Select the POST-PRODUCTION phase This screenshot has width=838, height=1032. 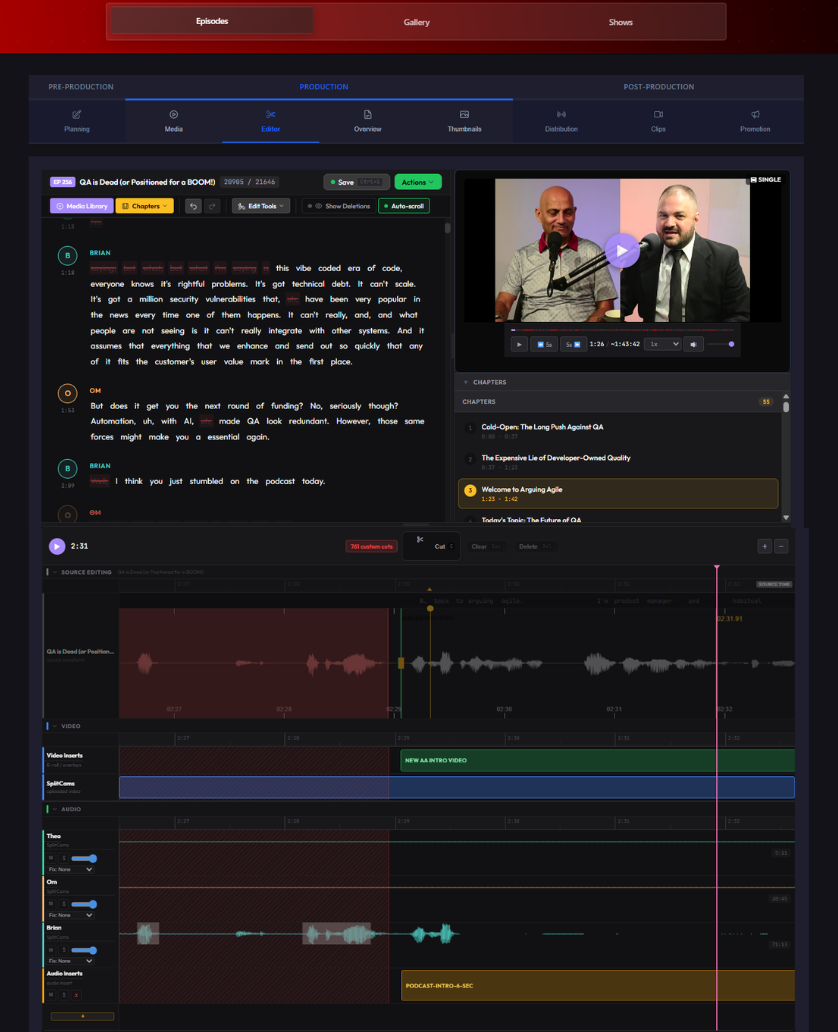coord(659,87)
